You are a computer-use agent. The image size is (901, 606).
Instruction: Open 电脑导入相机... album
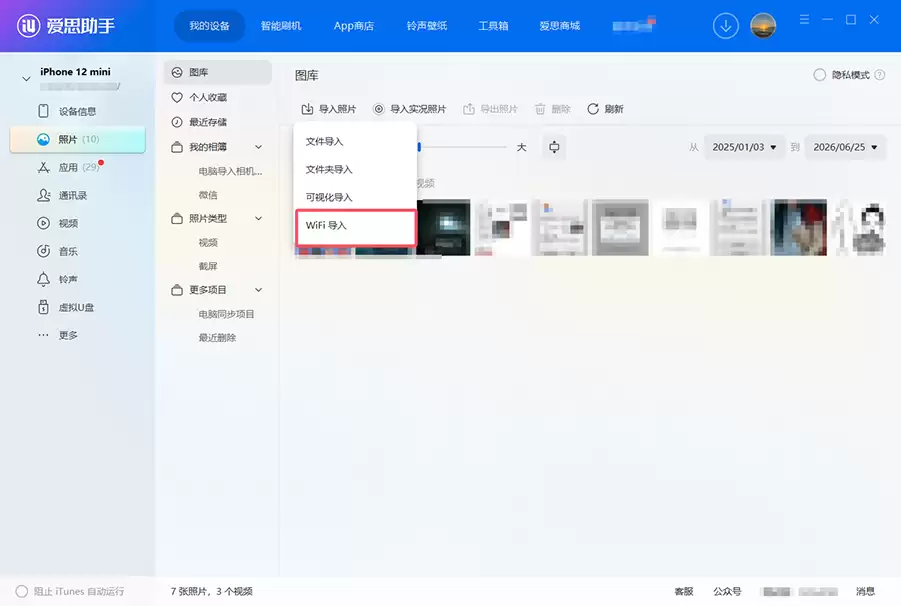point(230,171)
